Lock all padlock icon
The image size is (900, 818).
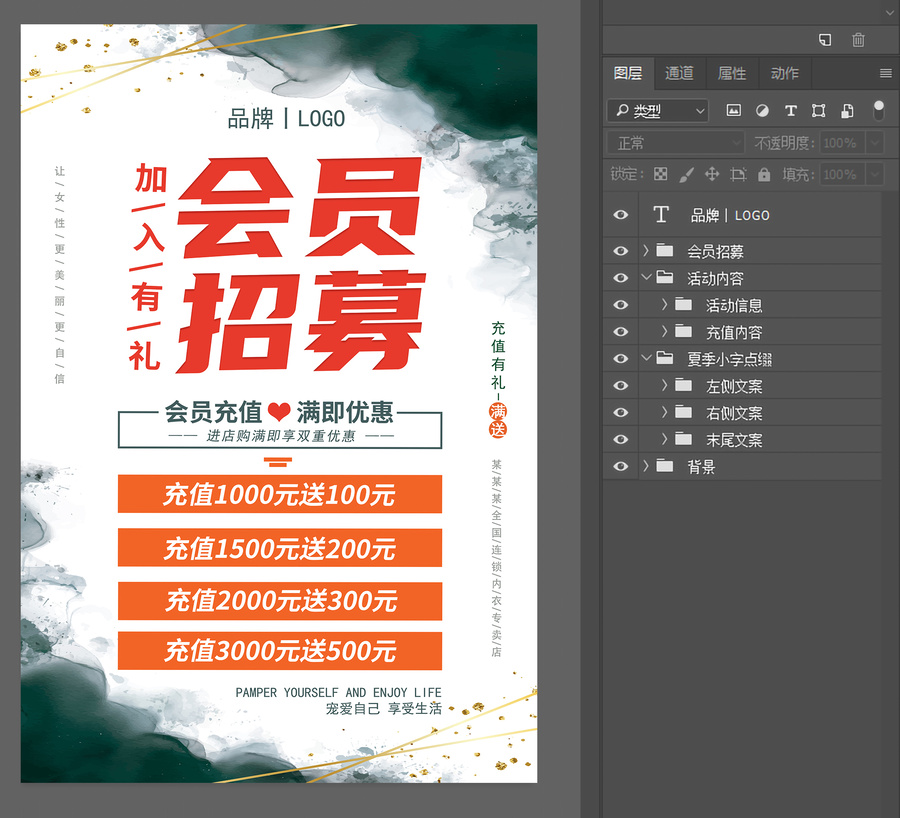pyautogui.click(x=764, y=174)
